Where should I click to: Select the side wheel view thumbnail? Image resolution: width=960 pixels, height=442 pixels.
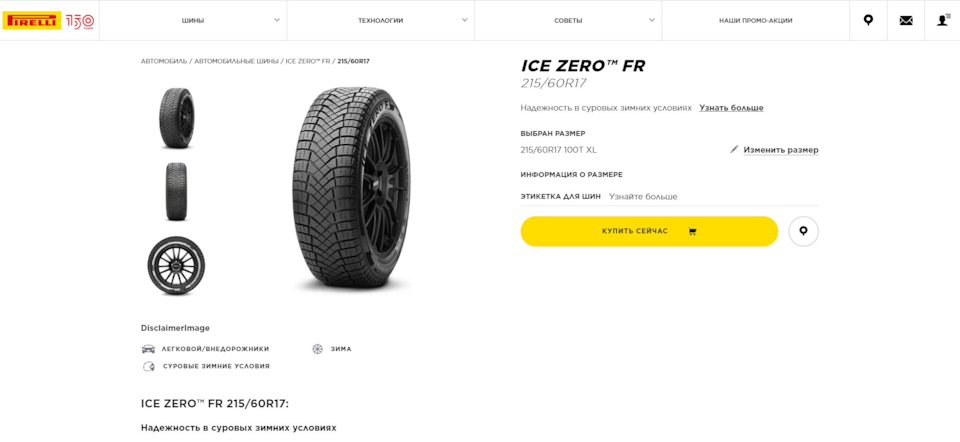click(x=176, y=265)
